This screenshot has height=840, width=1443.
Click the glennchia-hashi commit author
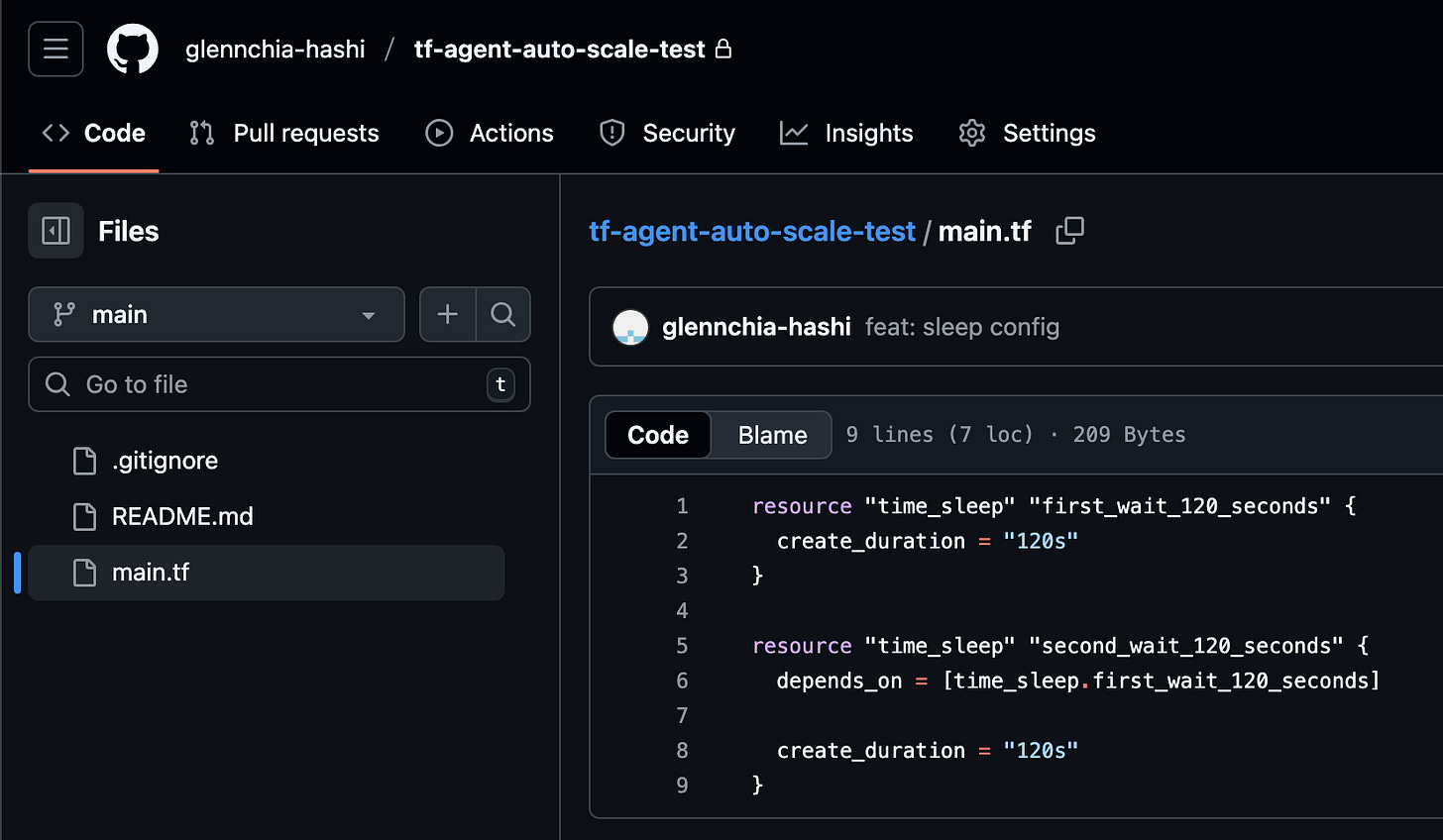pyautogui.click(x=756, y=327)
